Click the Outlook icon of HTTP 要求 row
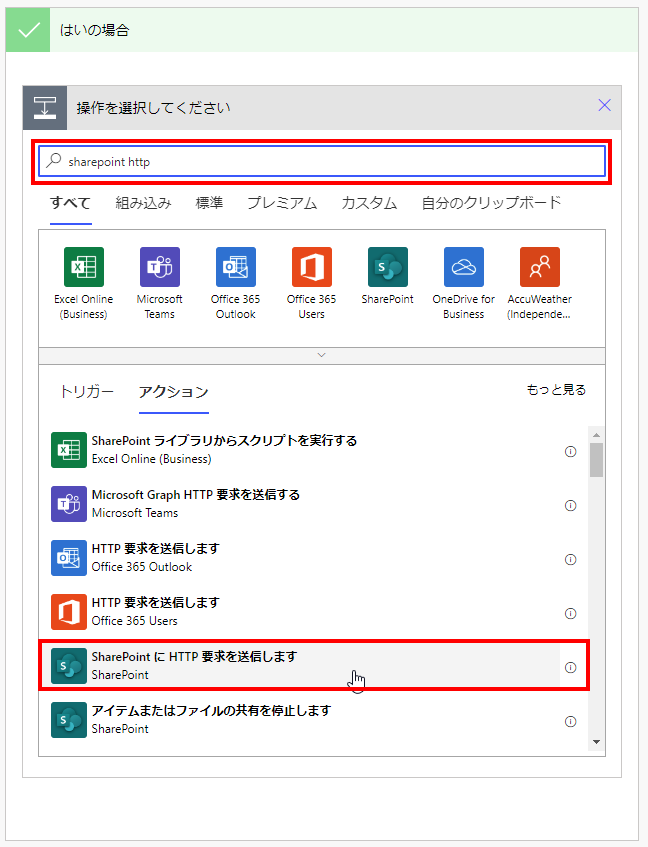This screenshot has height=847, width=648. point(69,557)
